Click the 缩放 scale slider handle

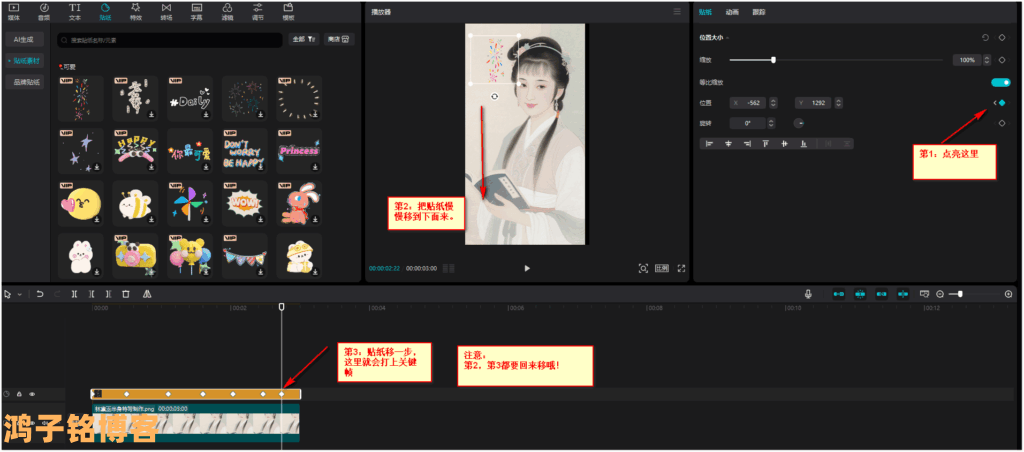(773, 61)
